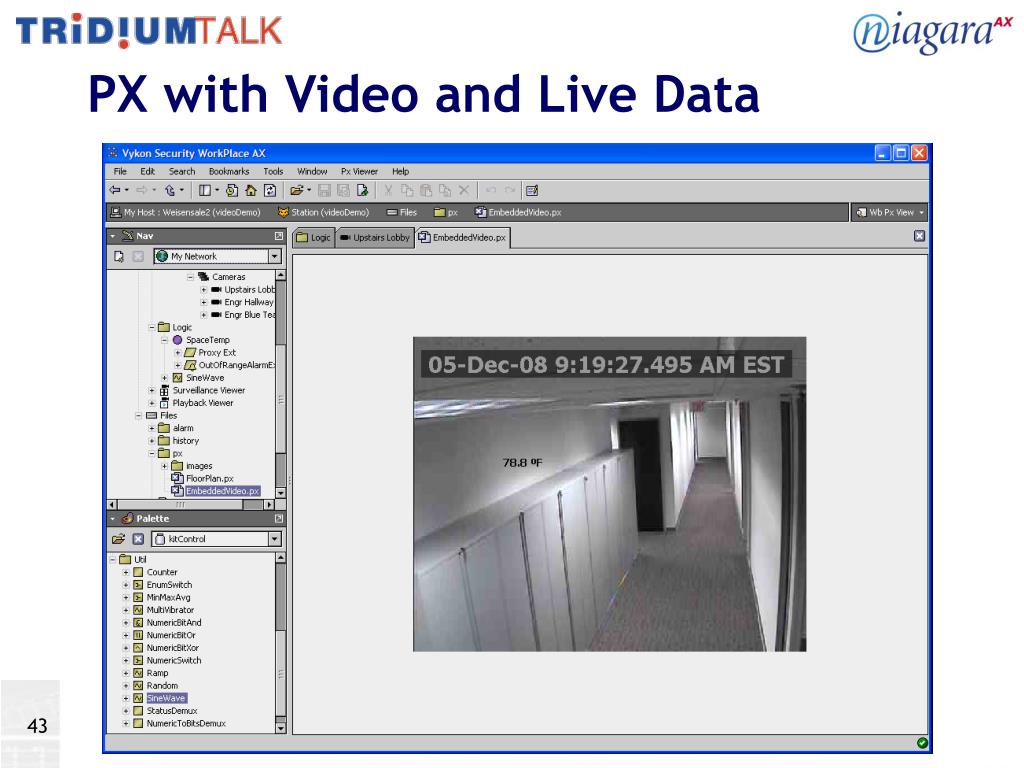This screenshot has width=1024, height=768.
Task: Click the Open folder toolbar icon
Action: point(296,190)
